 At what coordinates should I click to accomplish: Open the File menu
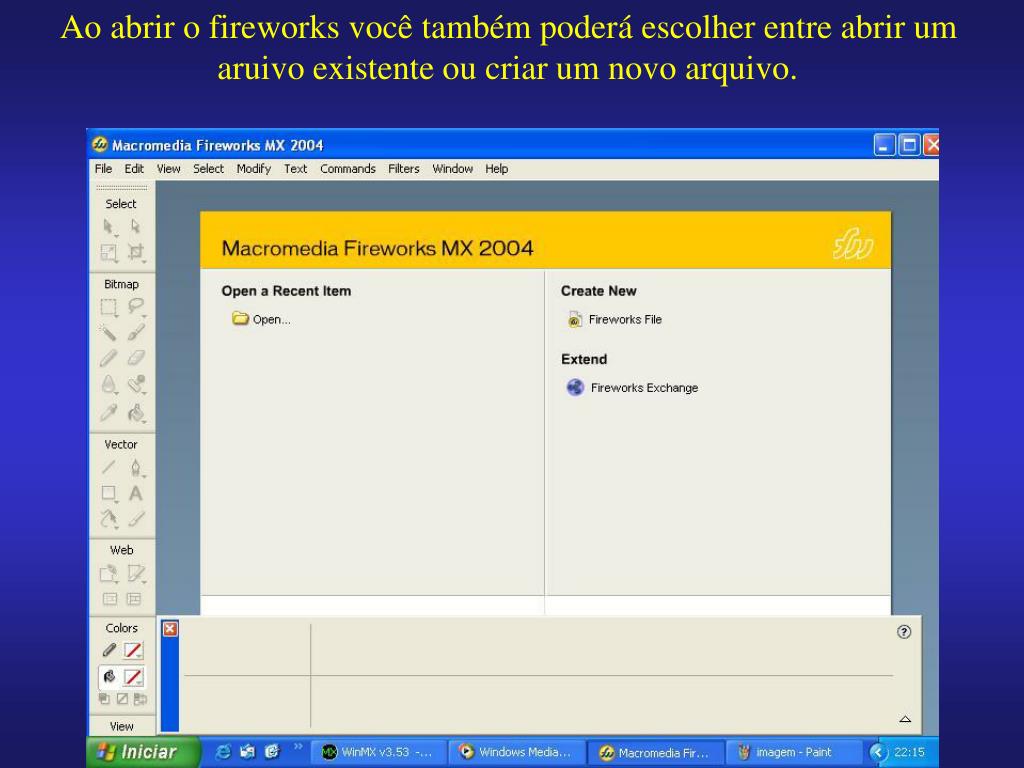[x=103, y=168]
